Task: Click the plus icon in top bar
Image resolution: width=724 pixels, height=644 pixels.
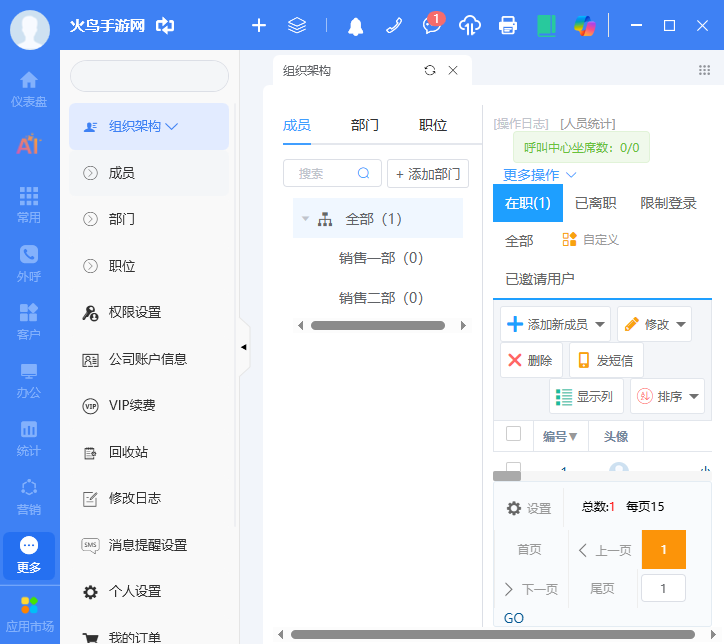Action: click(x=259, y=25)
